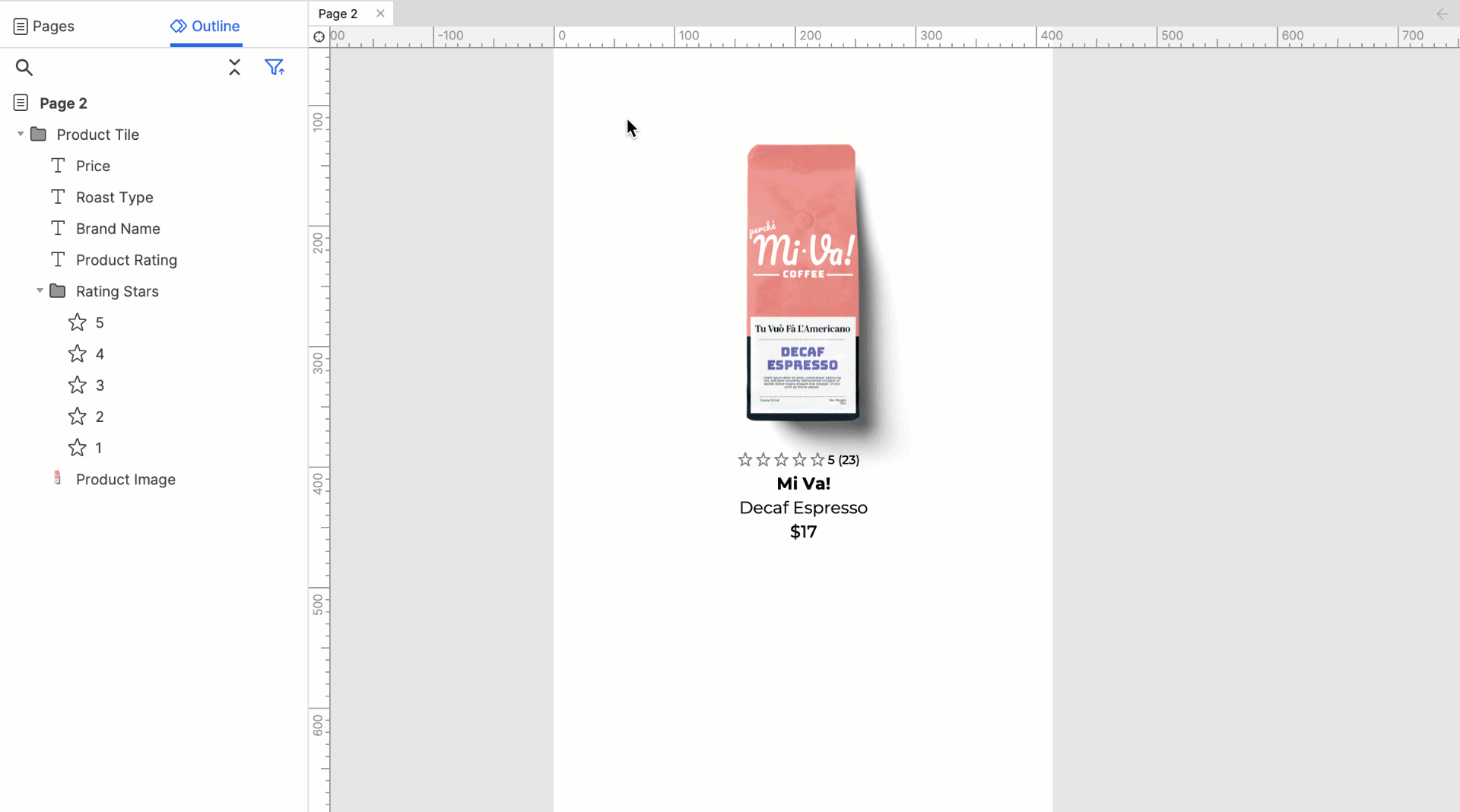Click the 'Decaf Espresso' text on canvas

point(804,507)
